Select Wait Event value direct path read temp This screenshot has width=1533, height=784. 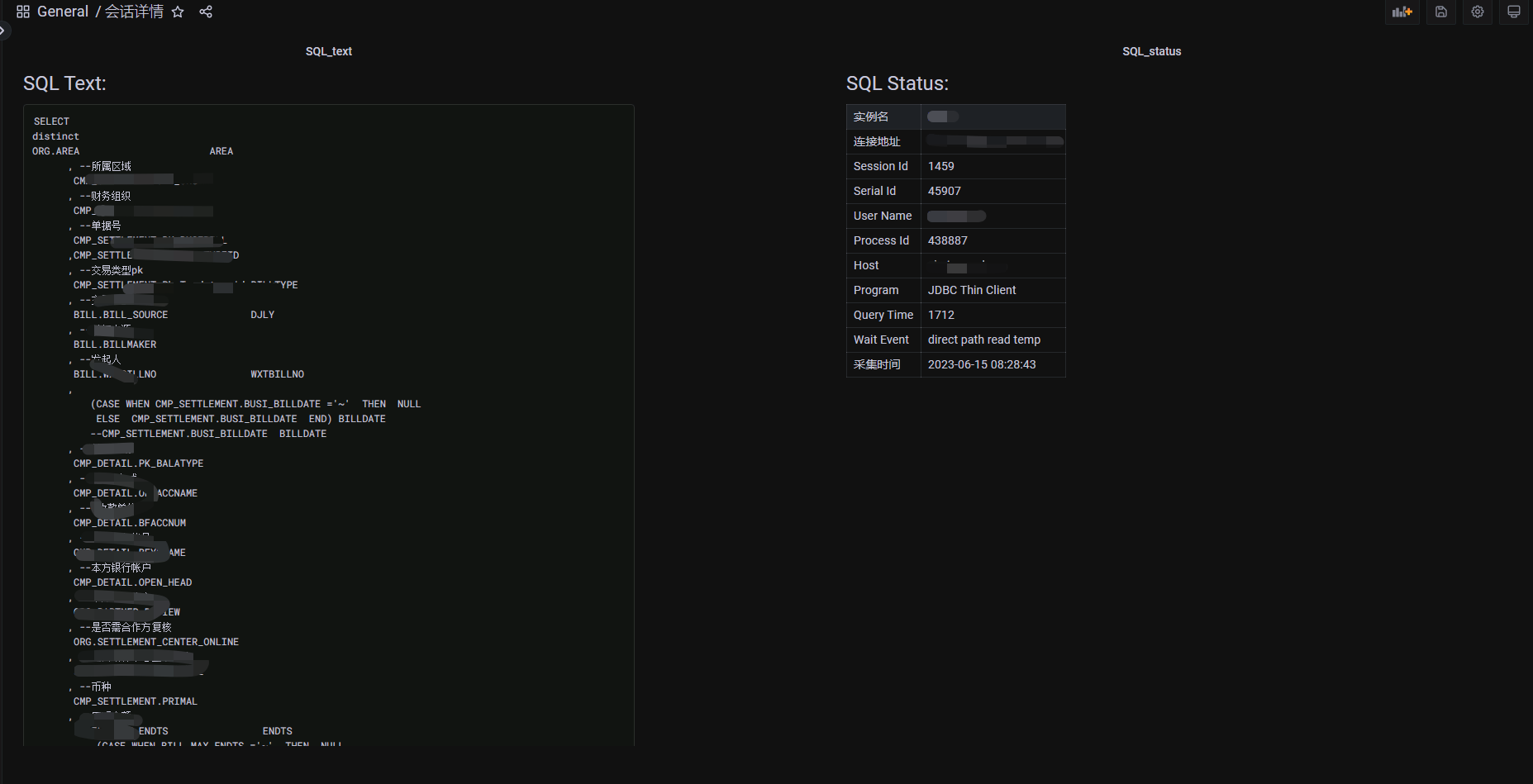pos(984,340)
